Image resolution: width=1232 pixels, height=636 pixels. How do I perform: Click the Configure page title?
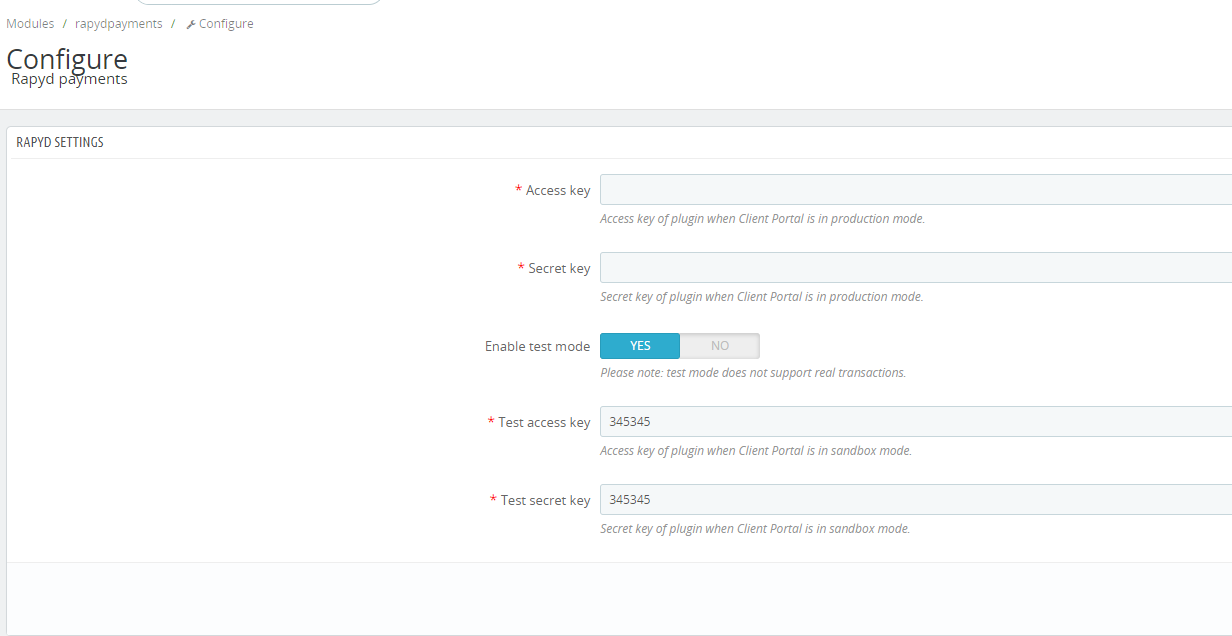[x=67, y=59]
